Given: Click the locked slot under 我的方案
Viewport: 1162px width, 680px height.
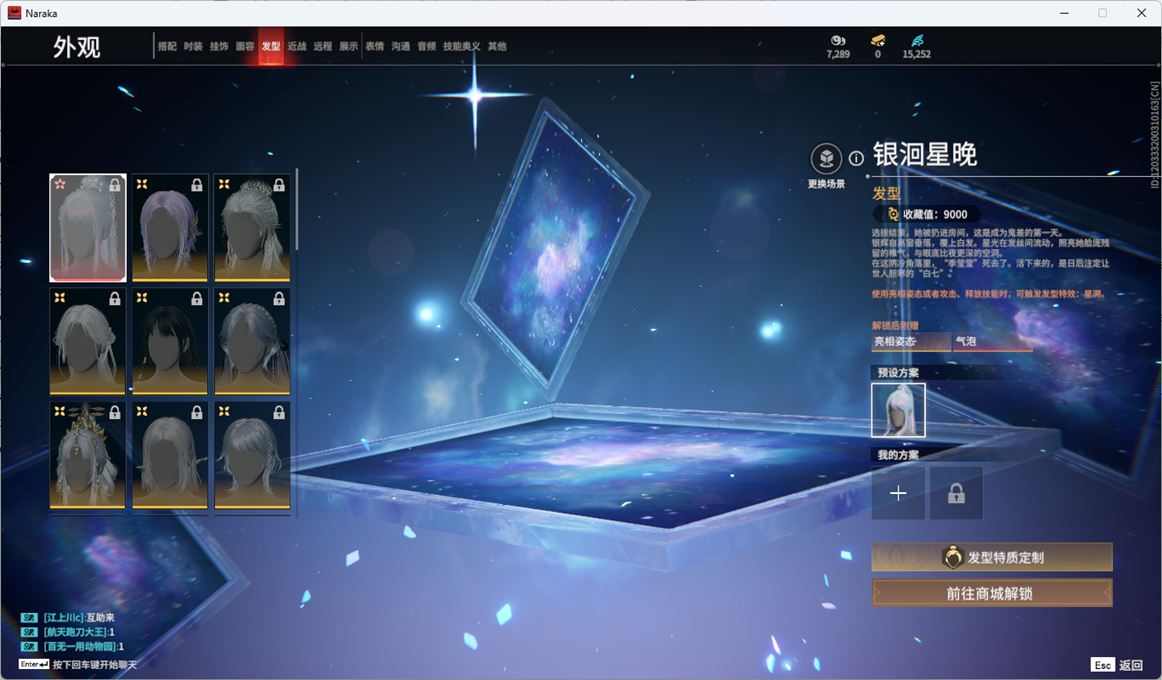Looking at the screenshot, I should click(x=956, y=493).
